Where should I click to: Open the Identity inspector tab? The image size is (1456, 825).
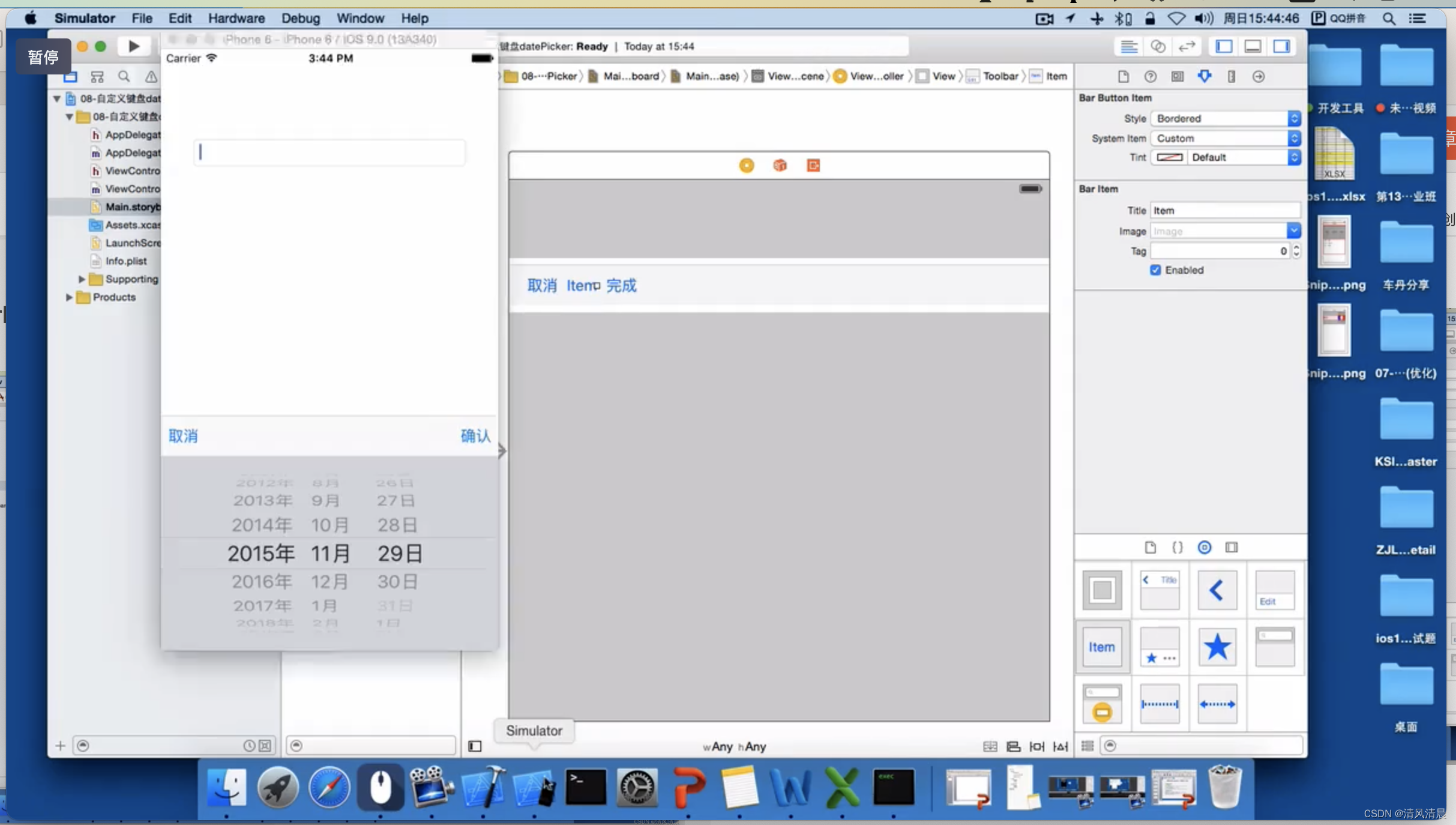[x=1177, y=76]
